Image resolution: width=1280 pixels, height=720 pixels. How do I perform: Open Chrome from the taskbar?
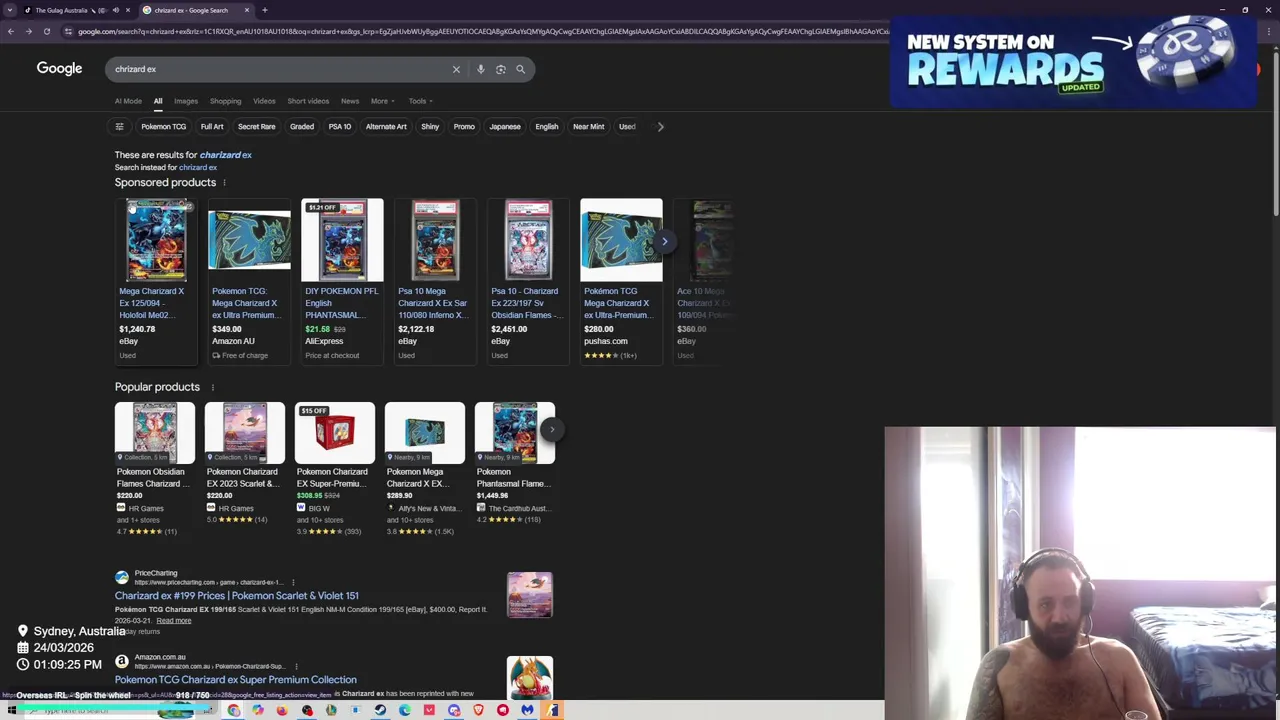pyautogui.click(x=233, y=710)
